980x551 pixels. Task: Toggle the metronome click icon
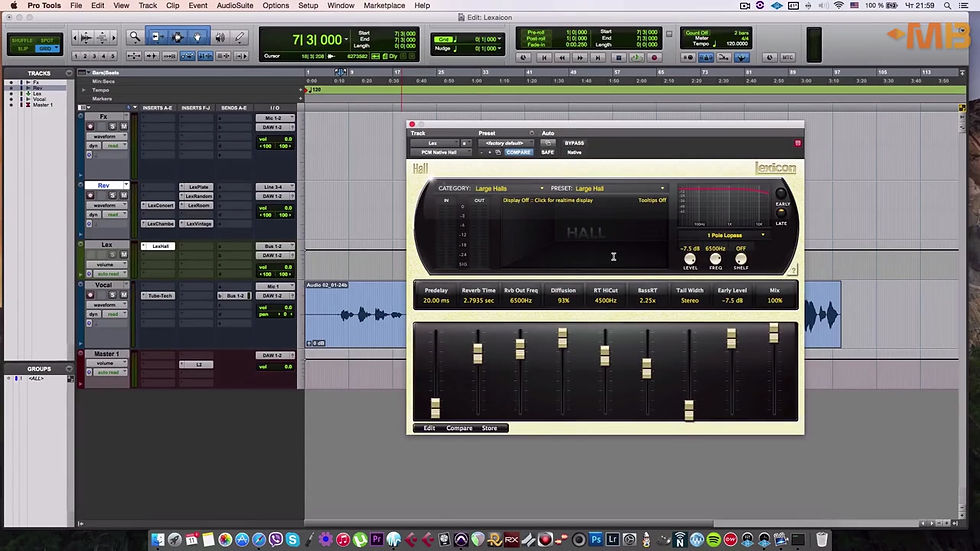click(x=706, y=57)
